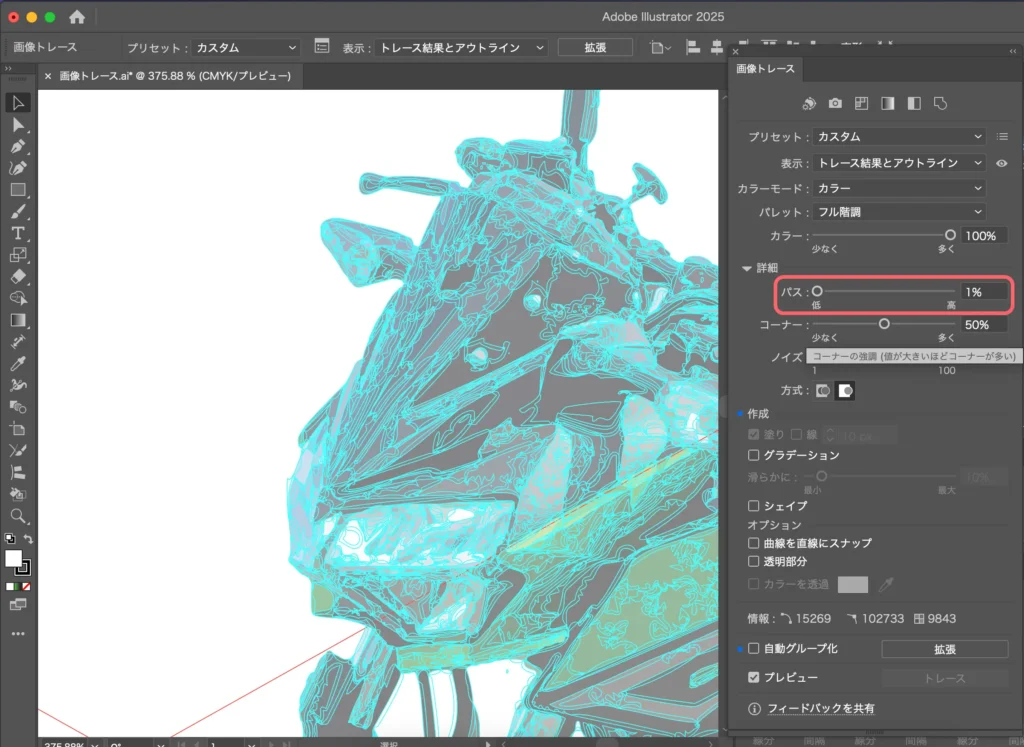1024x747 pixels.
Task: Click the High Color photo camera preset icon
Action: point(835,103)
